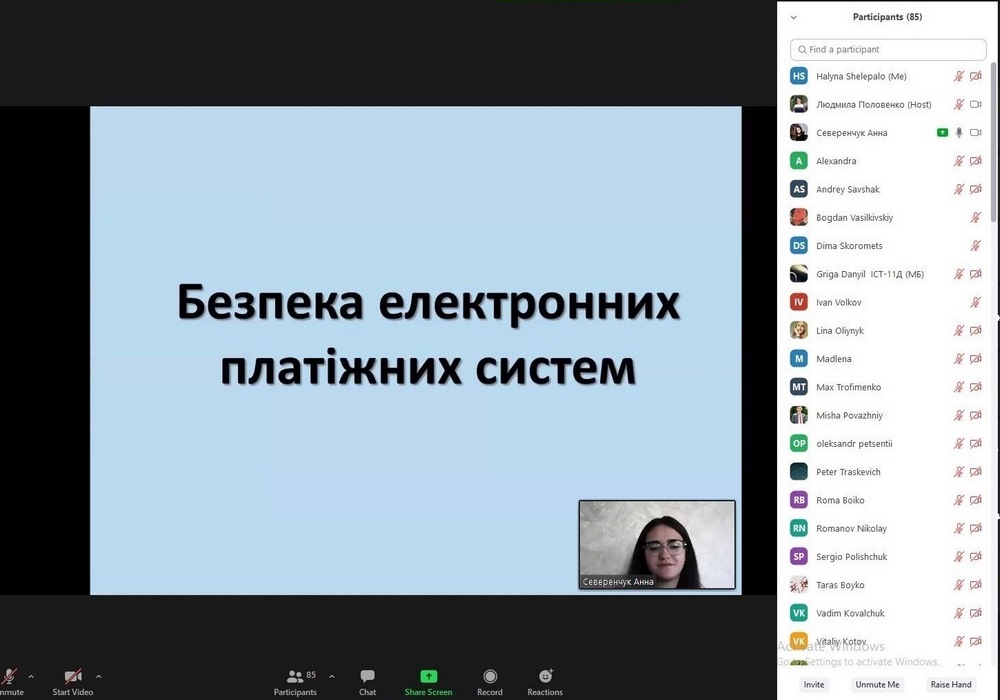Open the Chat panel icon

367,677
